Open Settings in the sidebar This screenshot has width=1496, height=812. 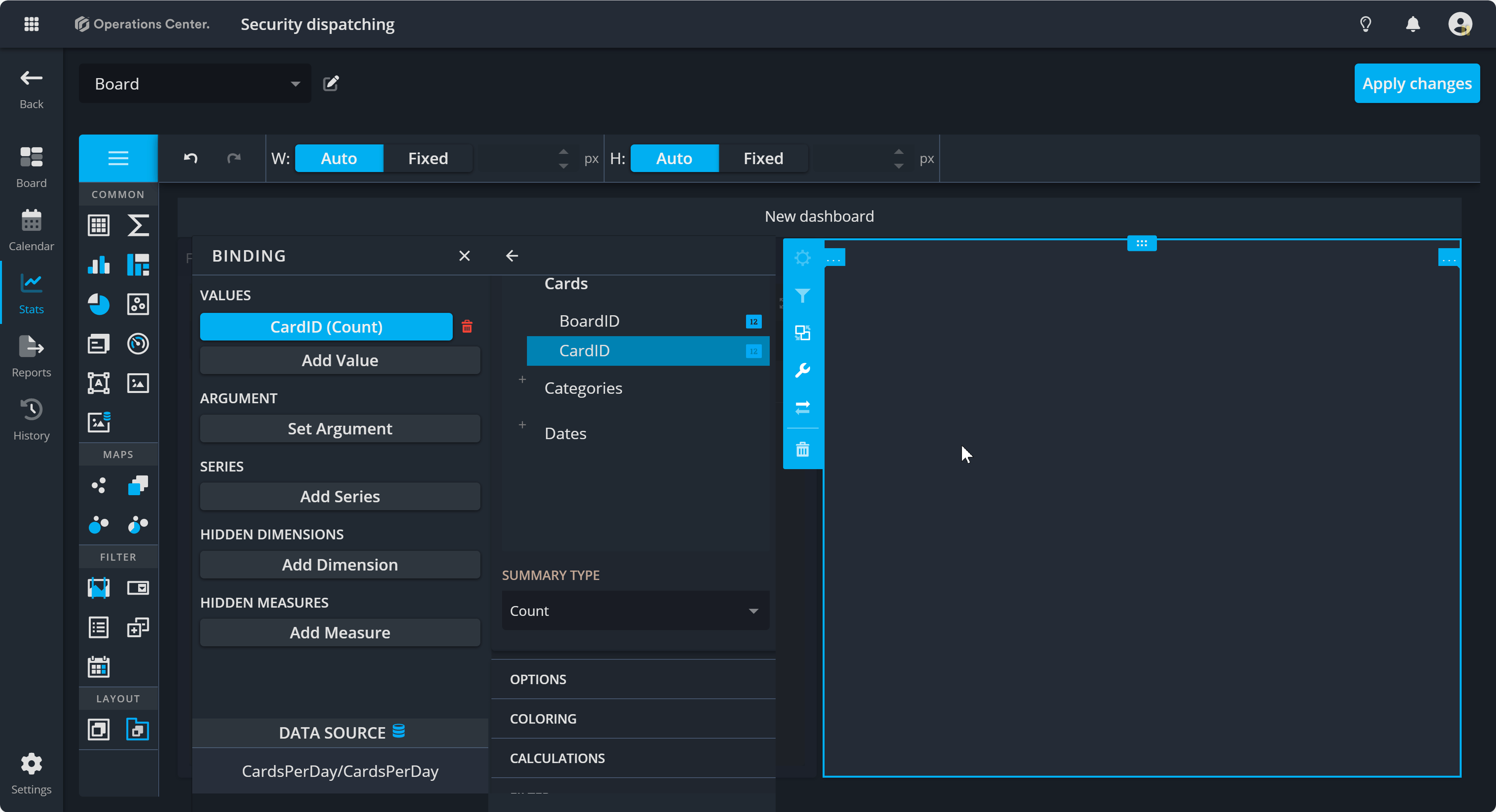(x=31, y=774)
